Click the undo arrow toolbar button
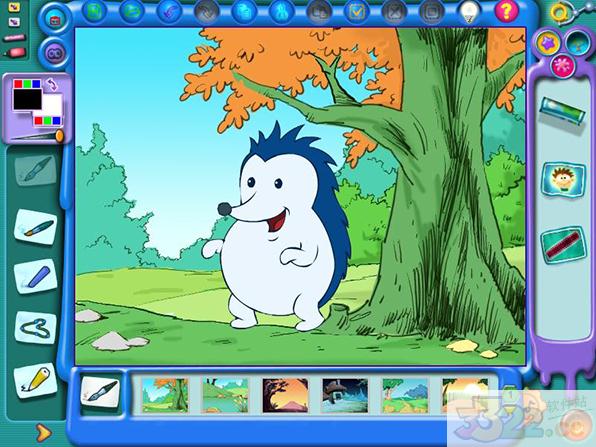The height and width of the screenshot is (447, 596). click(x=169, y=11)
